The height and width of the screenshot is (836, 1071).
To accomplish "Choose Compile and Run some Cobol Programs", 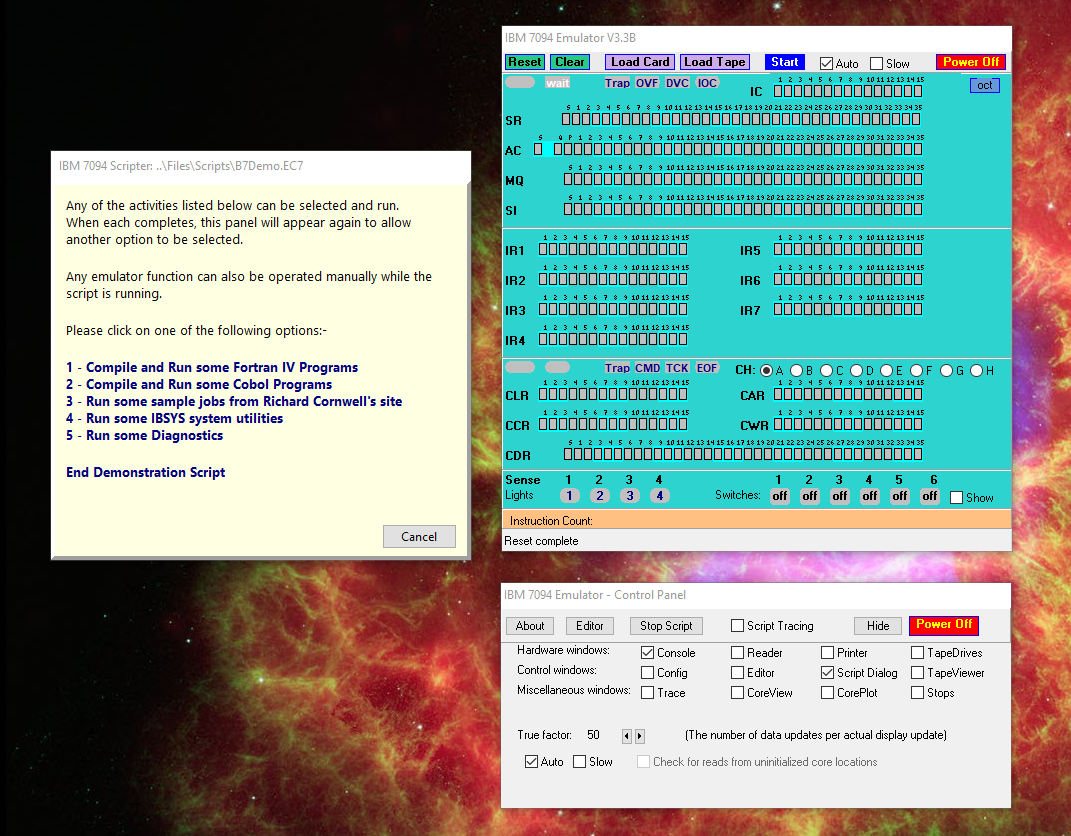I will pyautogui.click(x=199, y=385).
